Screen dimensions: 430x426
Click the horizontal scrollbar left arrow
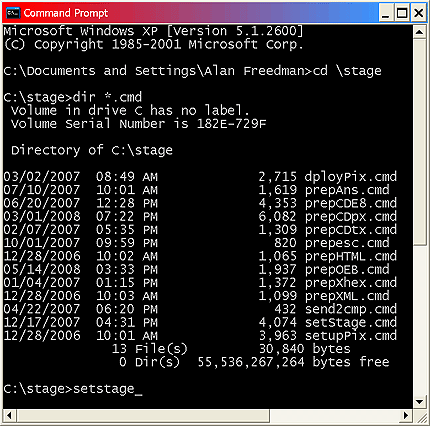point(9,415)
